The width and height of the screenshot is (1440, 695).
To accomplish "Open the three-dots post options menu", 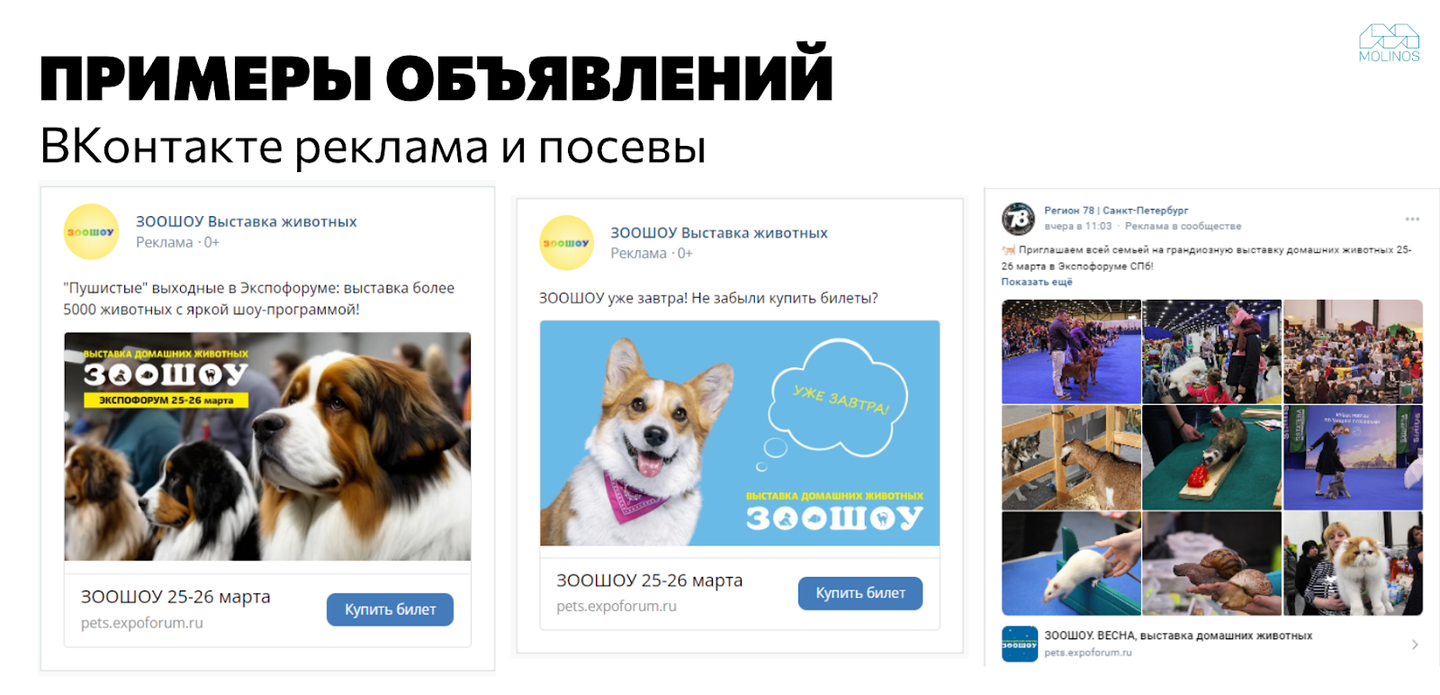I will (x=1412, y=219).
